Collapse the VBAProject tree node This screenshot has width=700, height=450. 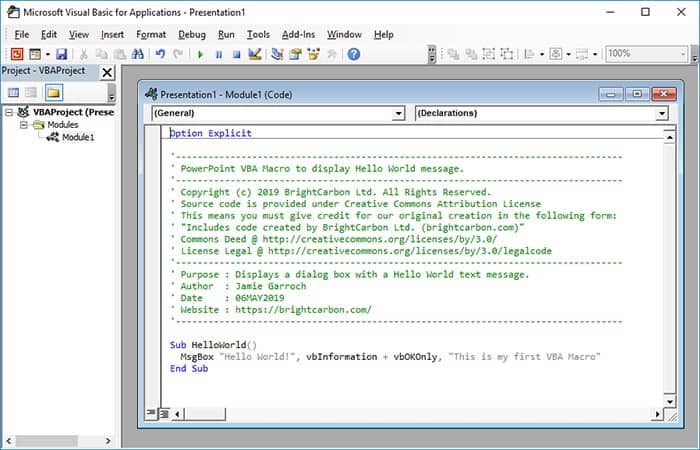(9, 112)
